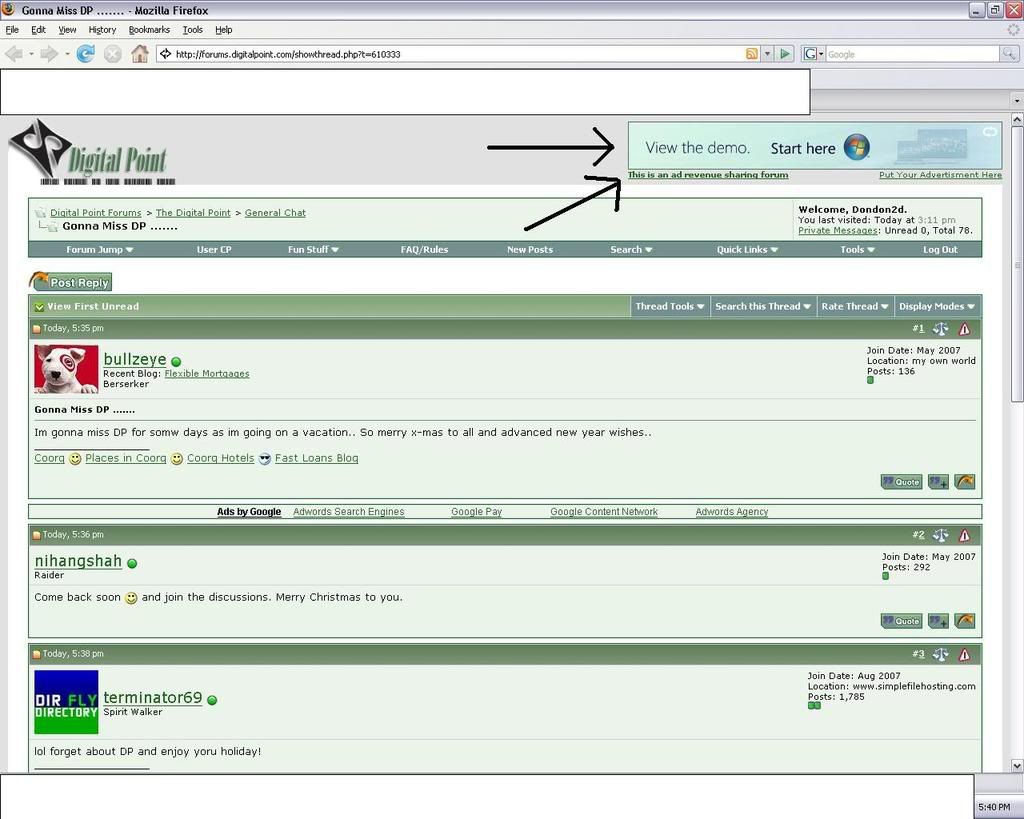Click the report post icon on post #1
1024x819 pixels.
click(964, 329)
